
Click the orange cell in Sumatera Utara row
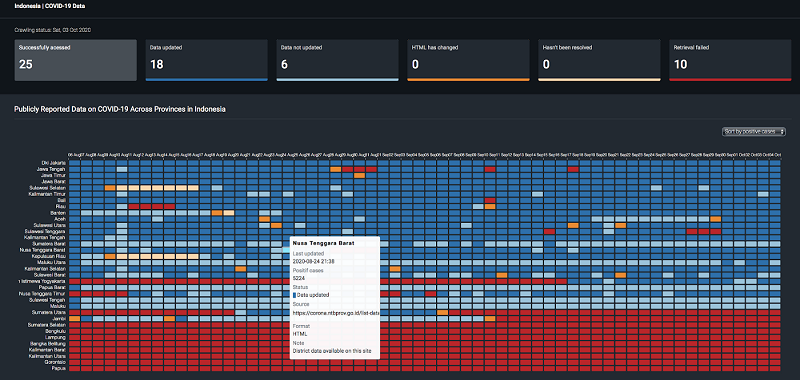(x=442, y=312)
